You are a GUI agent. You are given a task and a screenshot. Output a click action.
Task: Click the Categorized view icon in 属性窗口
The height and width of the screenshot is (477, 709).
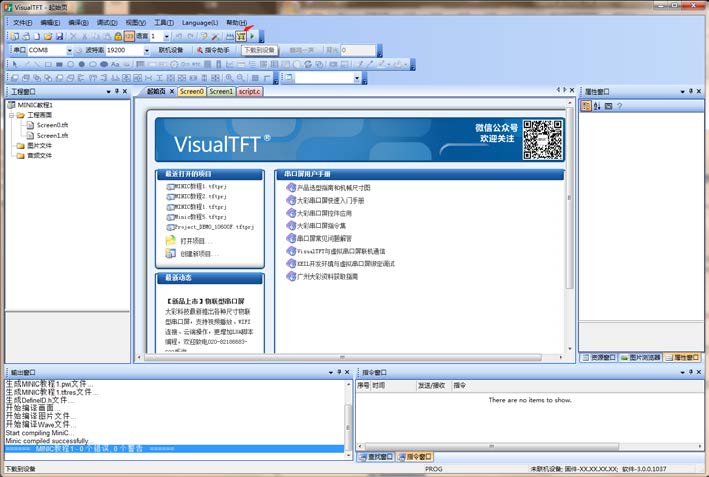[x=586, y=106]
